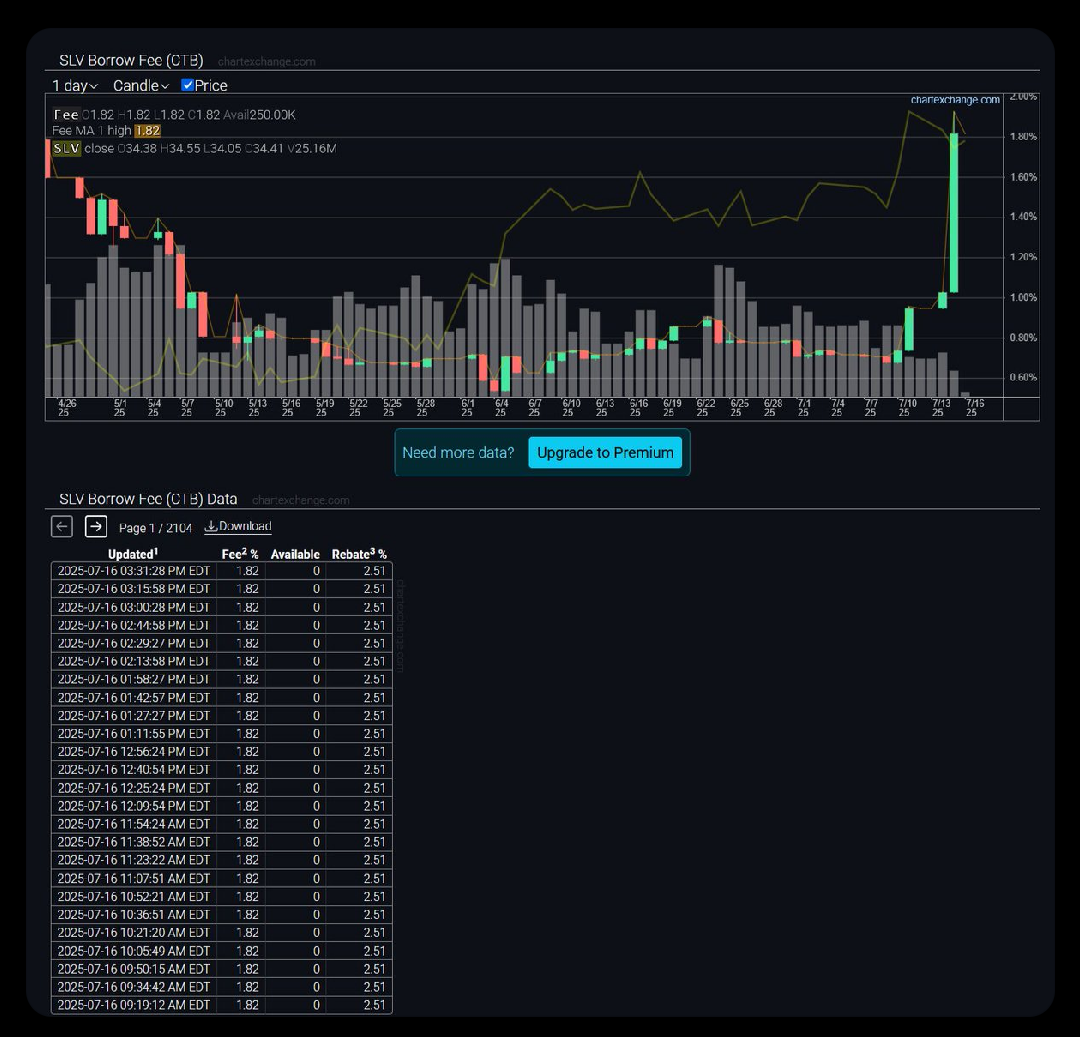Go to the next data page arrow
This screenshot has width=1080, height=1037.
[96, 527]
